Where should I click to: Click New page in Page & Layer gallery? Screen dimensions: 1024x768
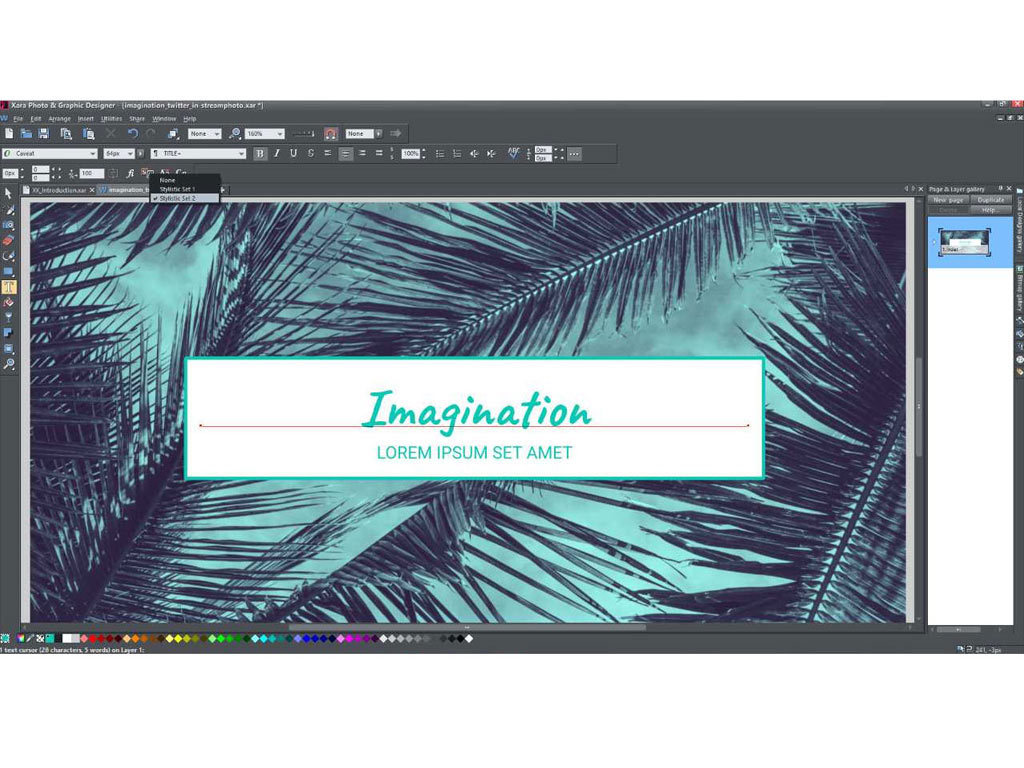(948, 200)
